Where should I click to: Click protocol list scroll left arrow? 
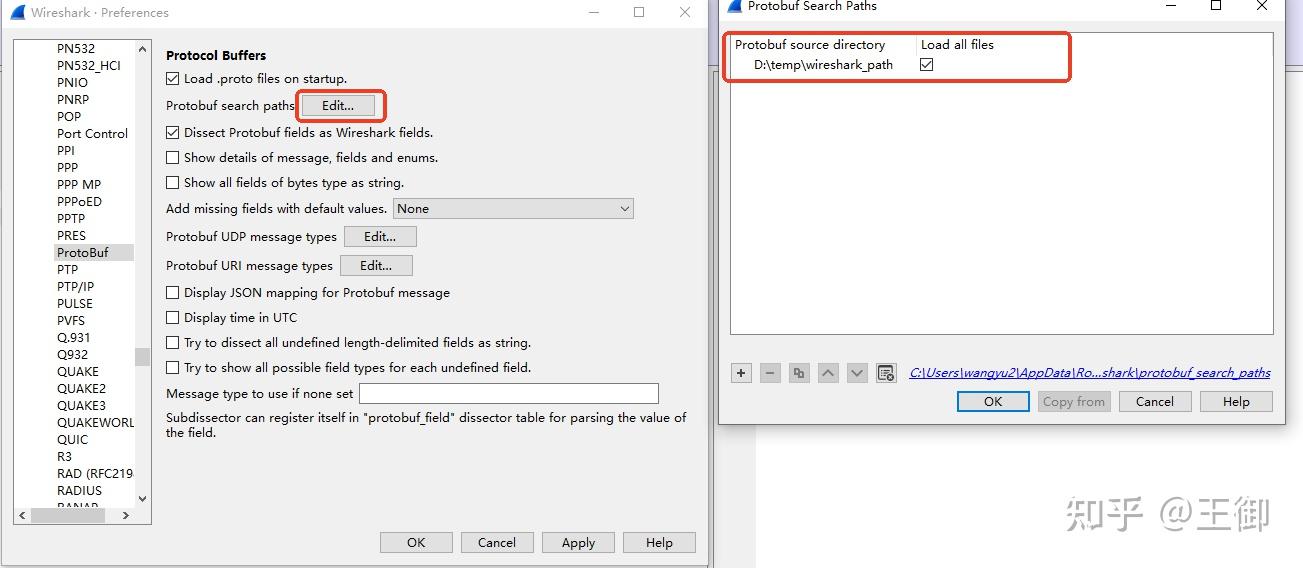[23, 516]
